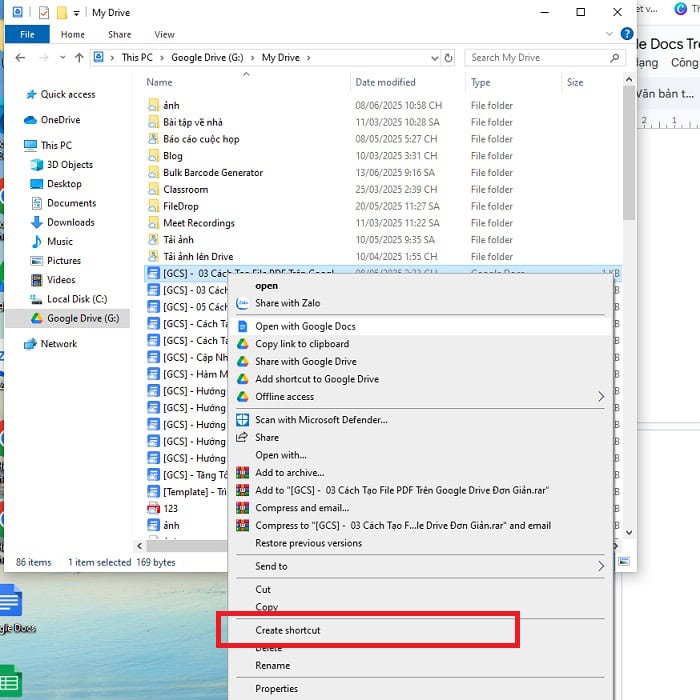This screenshot has height=700, width=700.
Task: Expand the Offline access submenu arrow
Action: click(600, 397)
